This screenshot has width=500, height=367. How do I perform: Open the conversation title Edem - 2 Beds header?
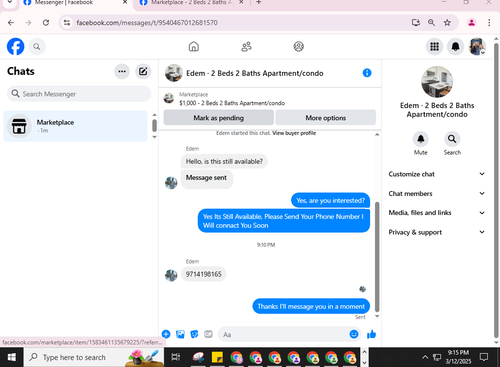pos(255,73)
